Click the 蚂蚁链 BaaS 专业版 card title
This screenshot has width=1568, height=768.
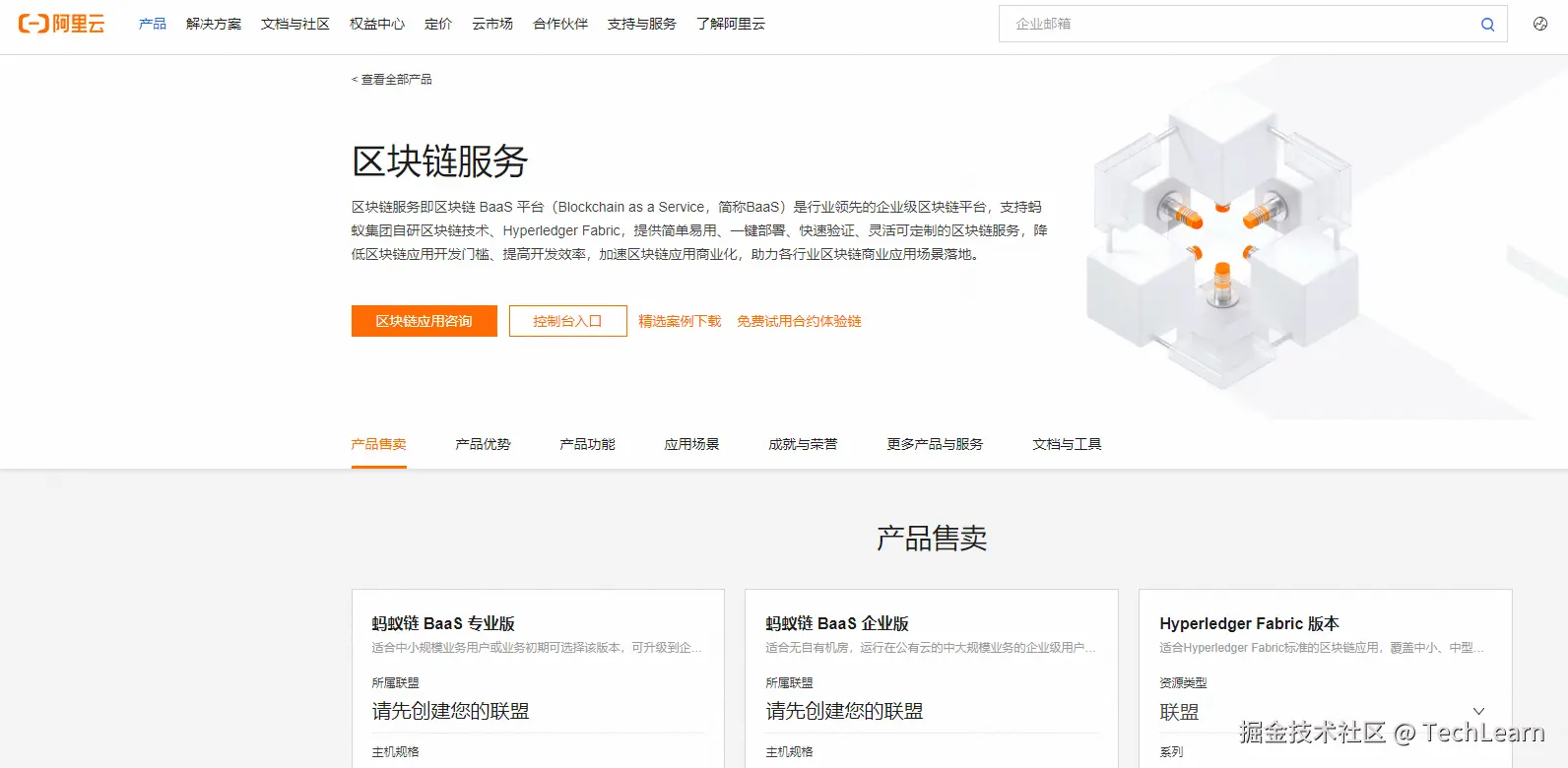click(x=443, y=623)
